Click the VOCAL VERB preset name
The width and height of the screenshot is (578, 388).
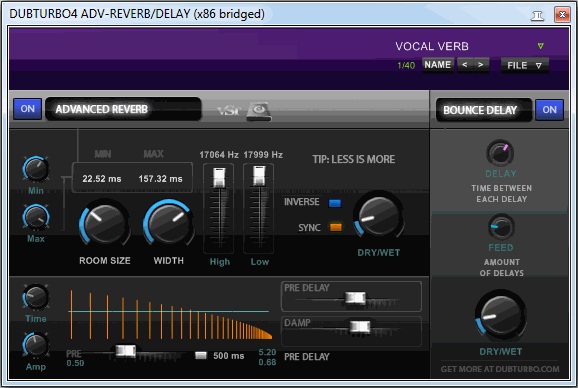pyautogui.click(x=432, y=46)
